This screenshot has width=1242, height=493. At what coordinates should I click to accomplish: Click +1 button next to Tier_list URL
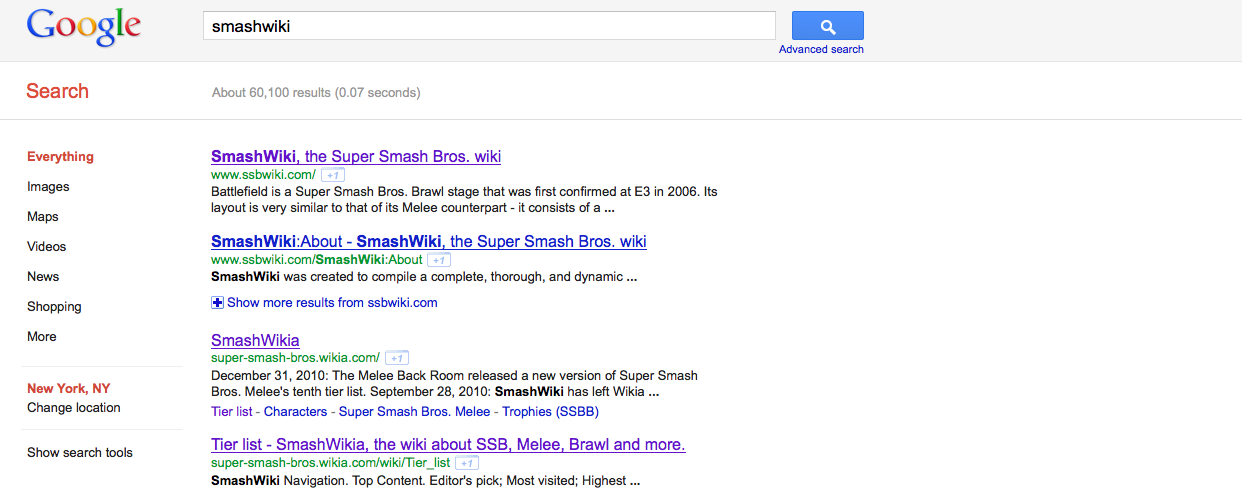467,463
